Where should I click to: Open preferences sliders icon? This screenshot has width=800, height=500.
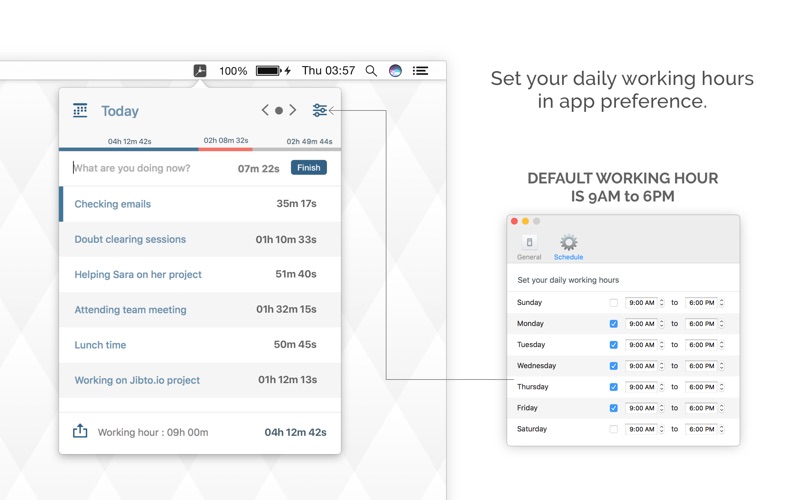pos(319,110)
